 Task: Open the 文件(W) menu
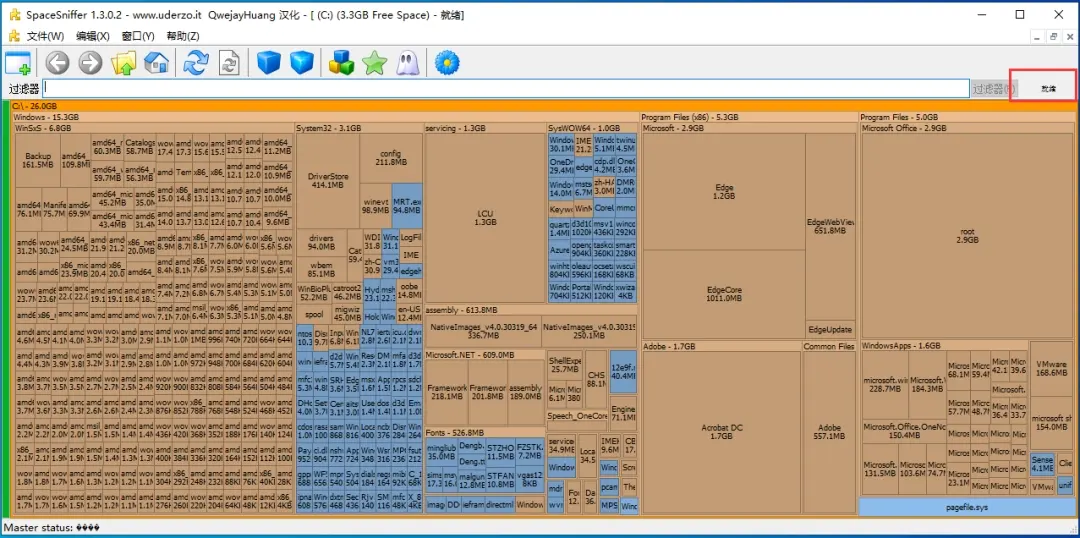click(45, 37)
